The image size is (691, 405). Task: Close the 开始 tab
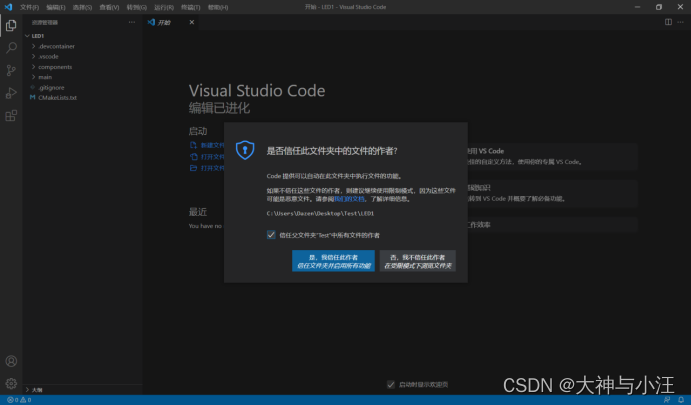[192, 22]
